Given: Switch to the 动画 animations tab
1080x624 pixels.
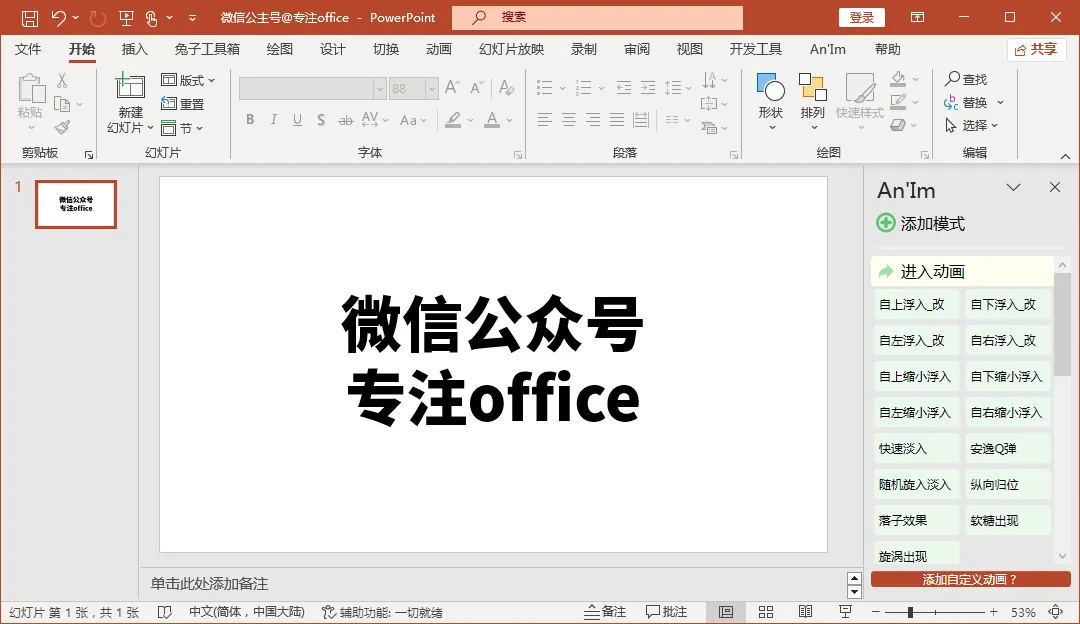Looking at the screenshot, I should point(439,49).
